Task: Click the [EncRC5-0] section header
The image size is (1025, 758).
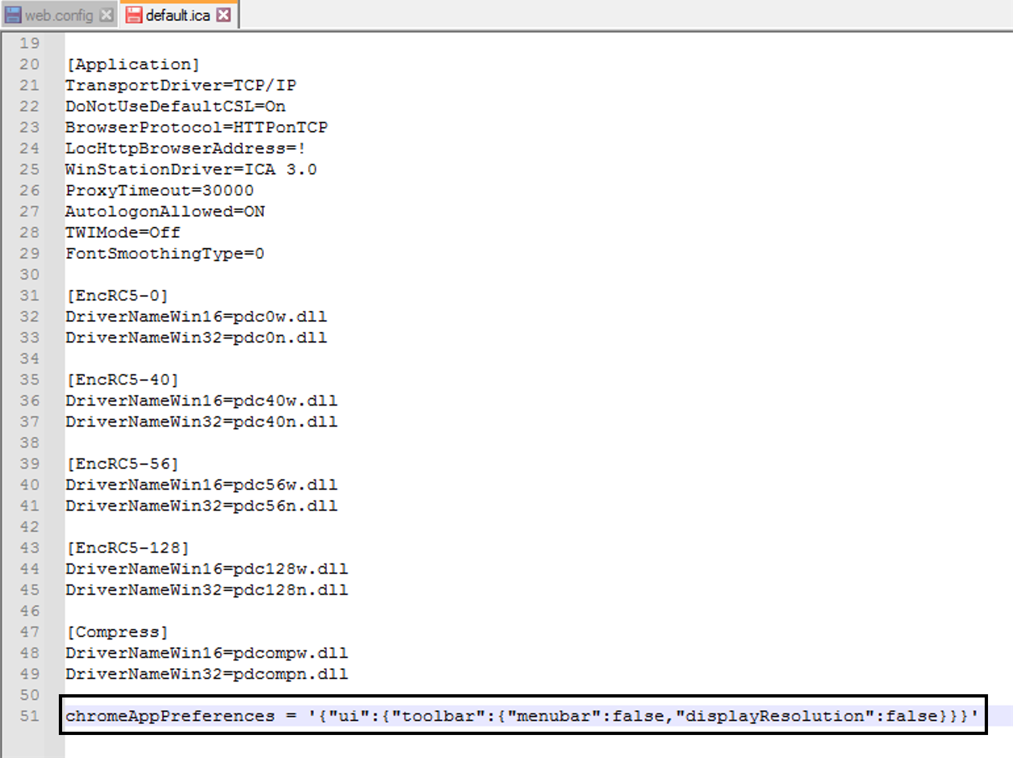Action: coord(110,295)
